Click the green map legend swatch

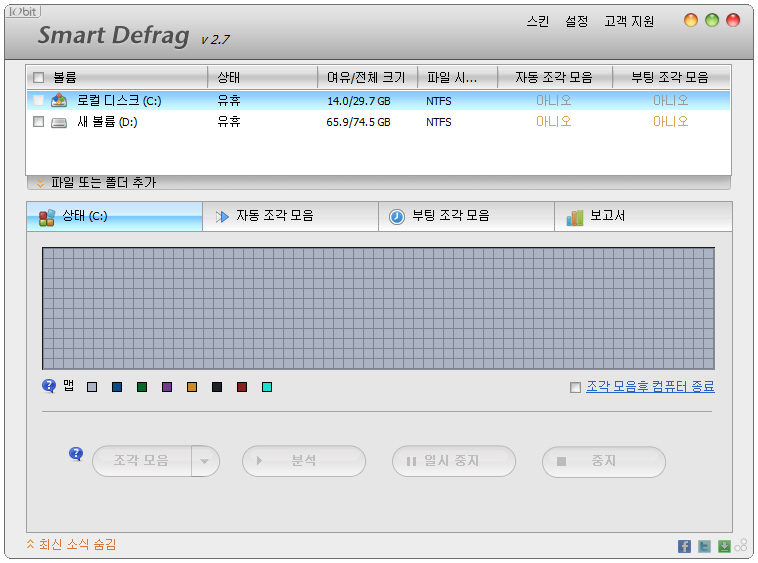pos(142,387)
